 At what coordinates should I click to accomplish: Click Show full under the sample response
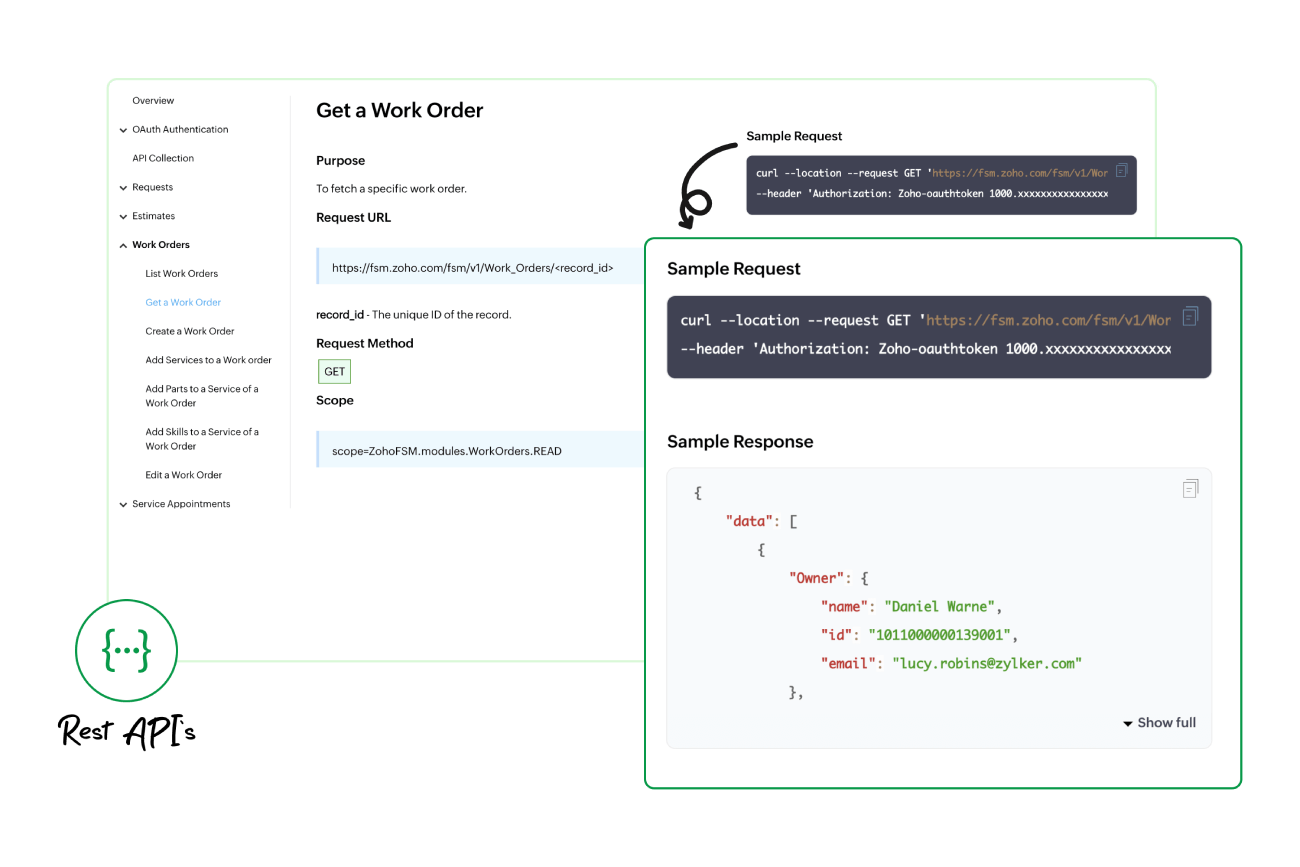(x=1159, y=723)
